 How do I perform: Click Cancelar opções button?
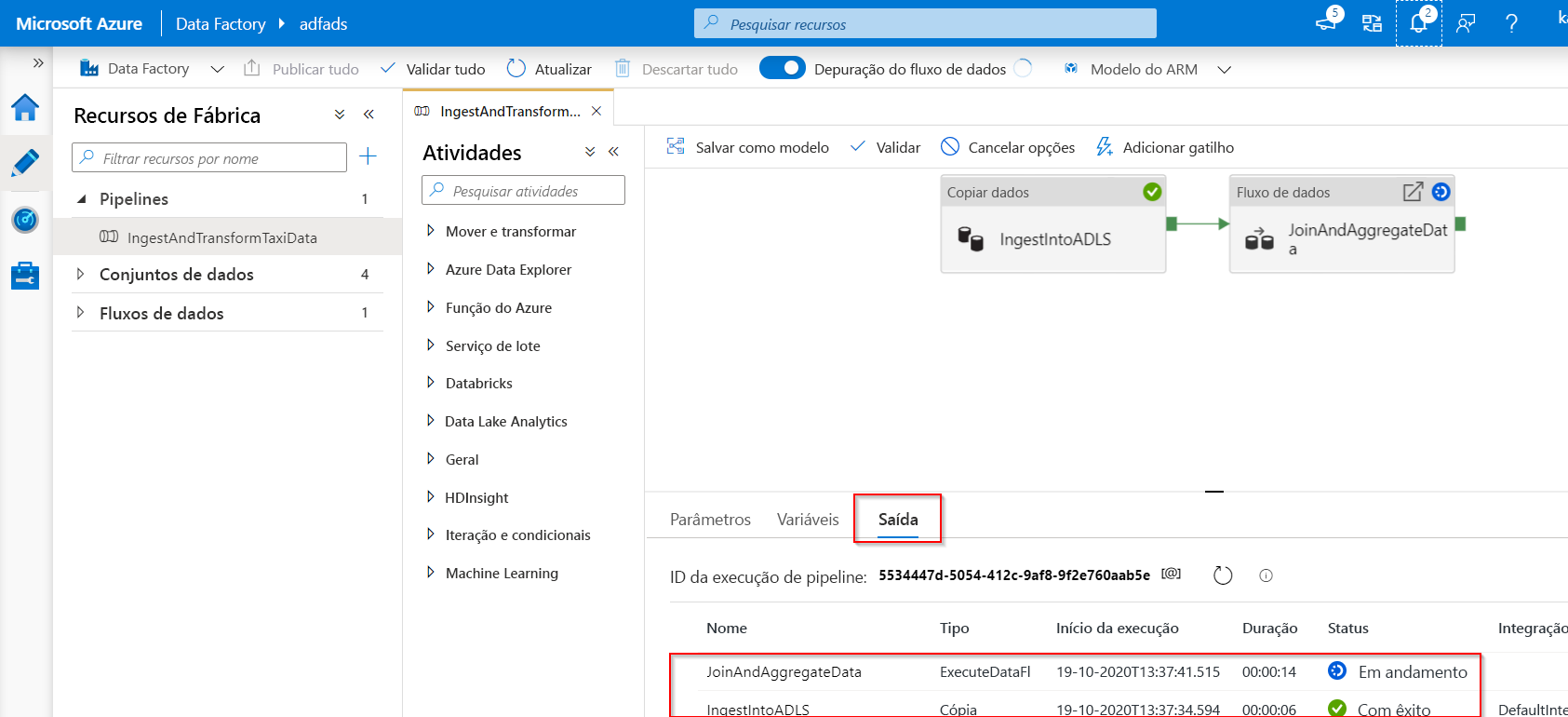point(1008,147)
